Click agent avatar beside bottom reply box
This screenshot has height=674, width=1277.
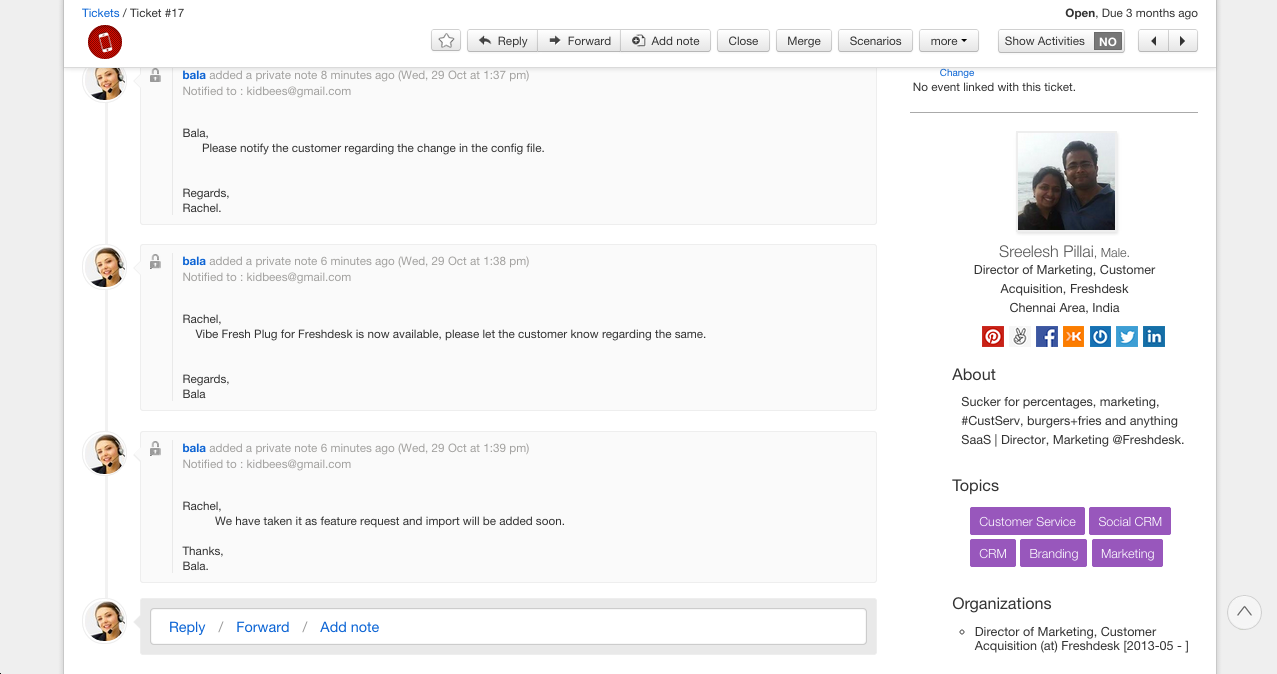click(106, 621)
